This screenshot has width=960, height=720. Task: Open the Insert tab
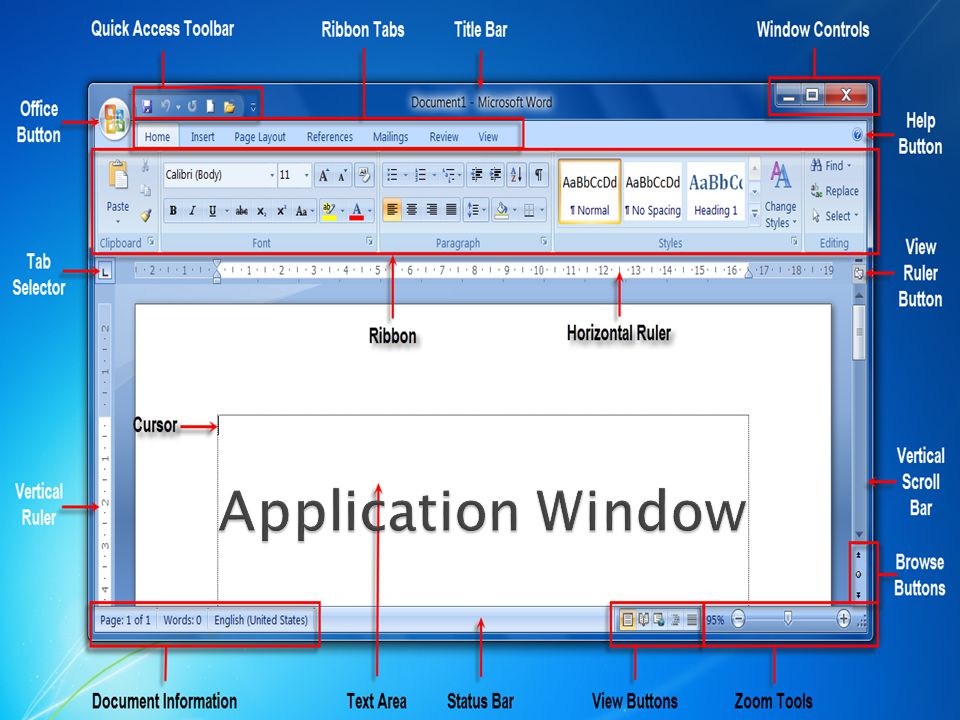point(203,137)
